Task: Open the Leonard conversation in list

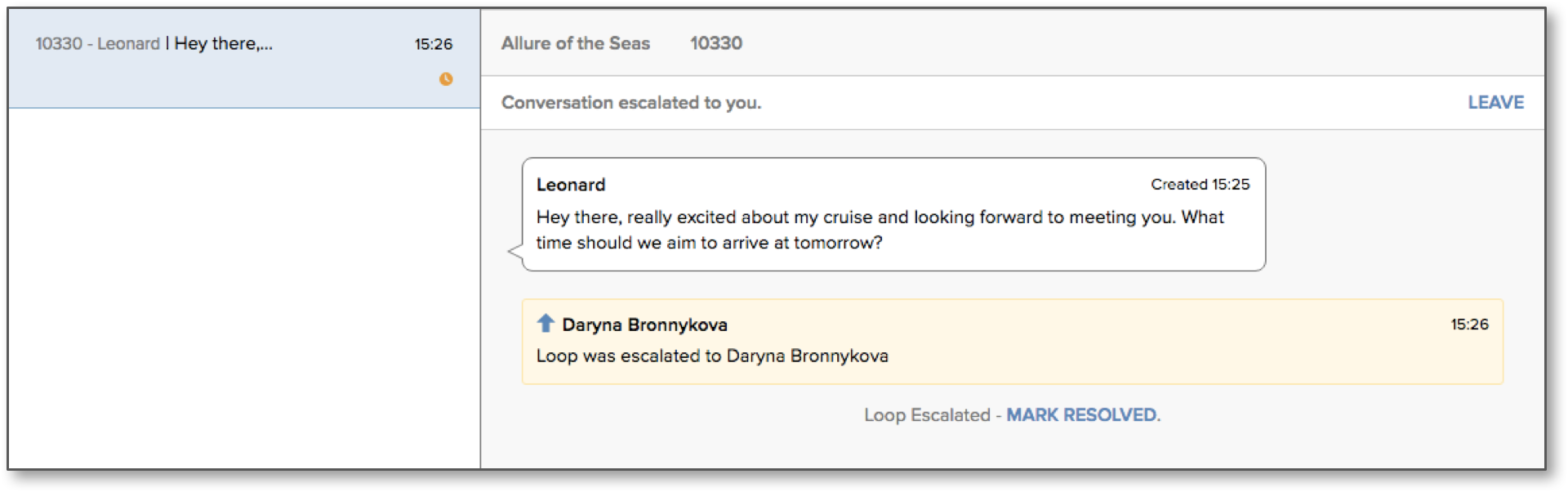Action: [244, 58]
